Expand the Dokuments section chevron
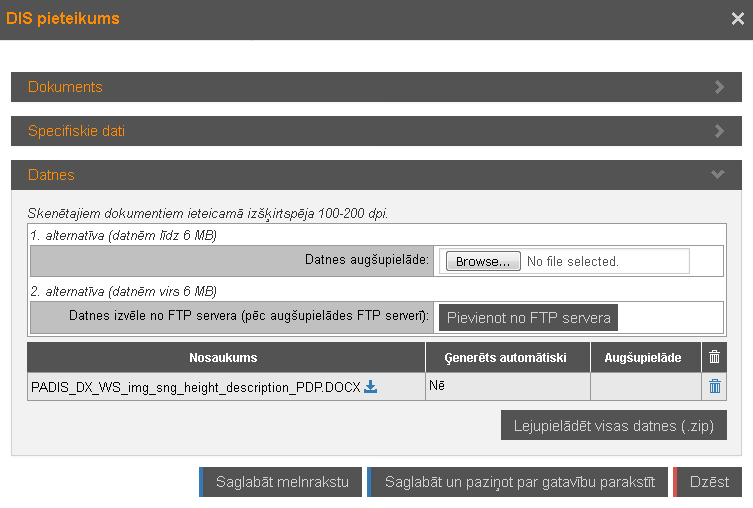Screen dimensions: 753x508 [x=719, y=87]
